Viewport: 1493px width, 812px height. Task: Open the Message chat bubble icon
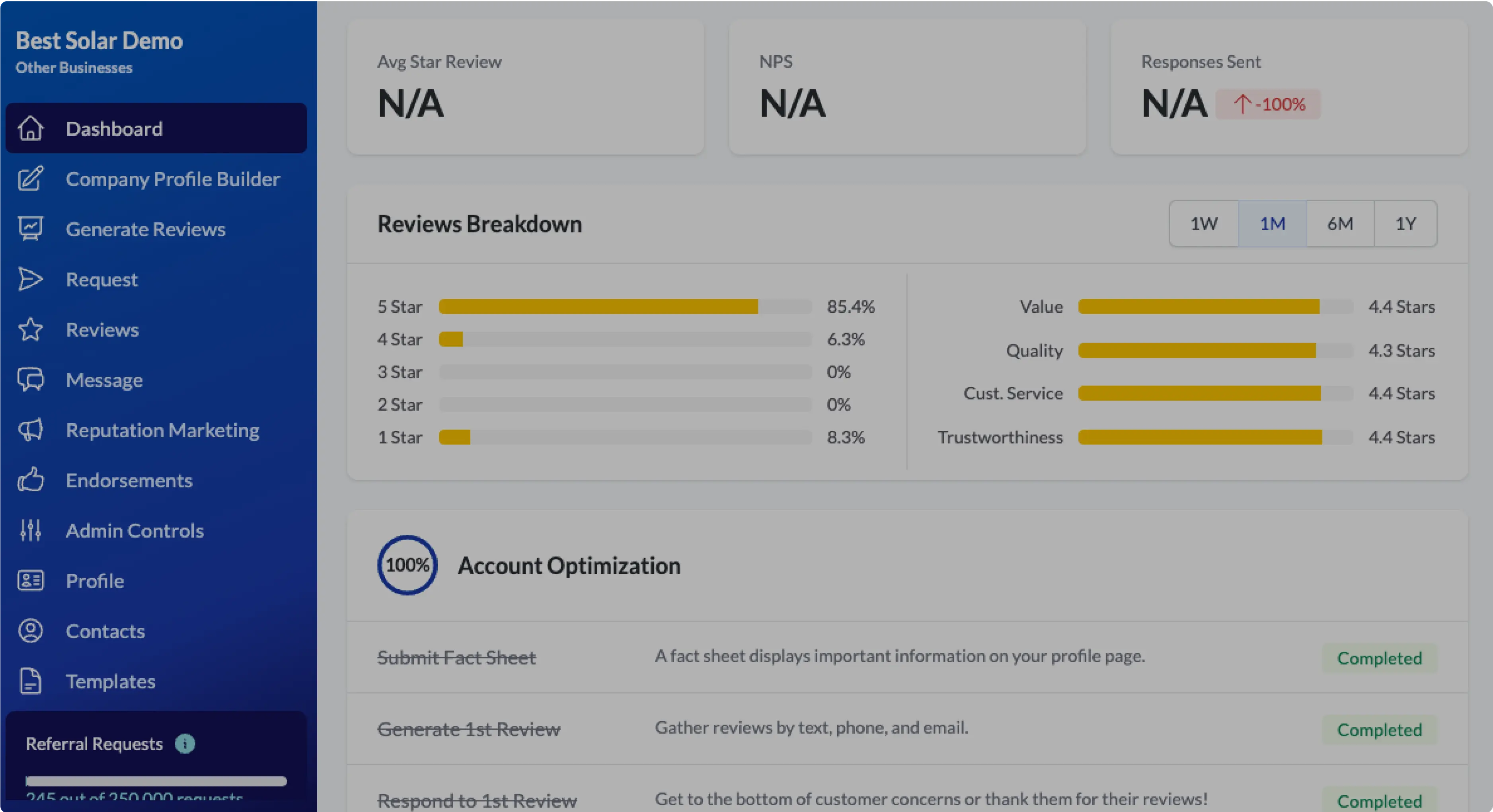30,380
